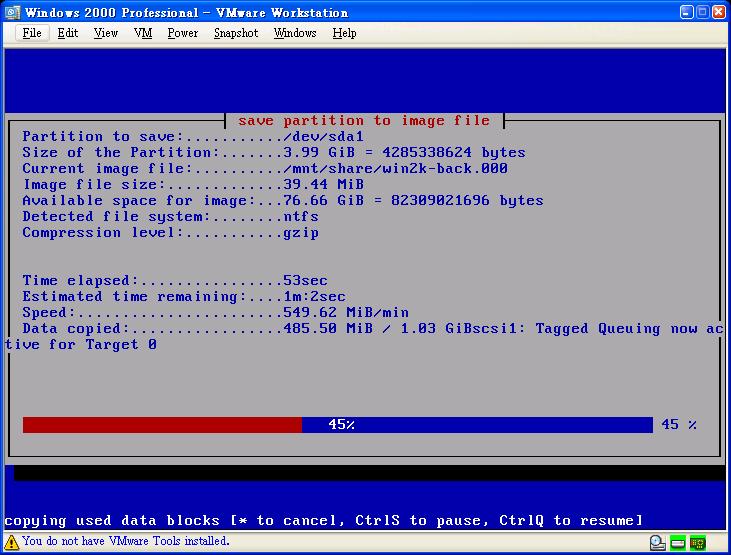
Task: Click the gzip compression level value
Action: (x=301, y=233)
